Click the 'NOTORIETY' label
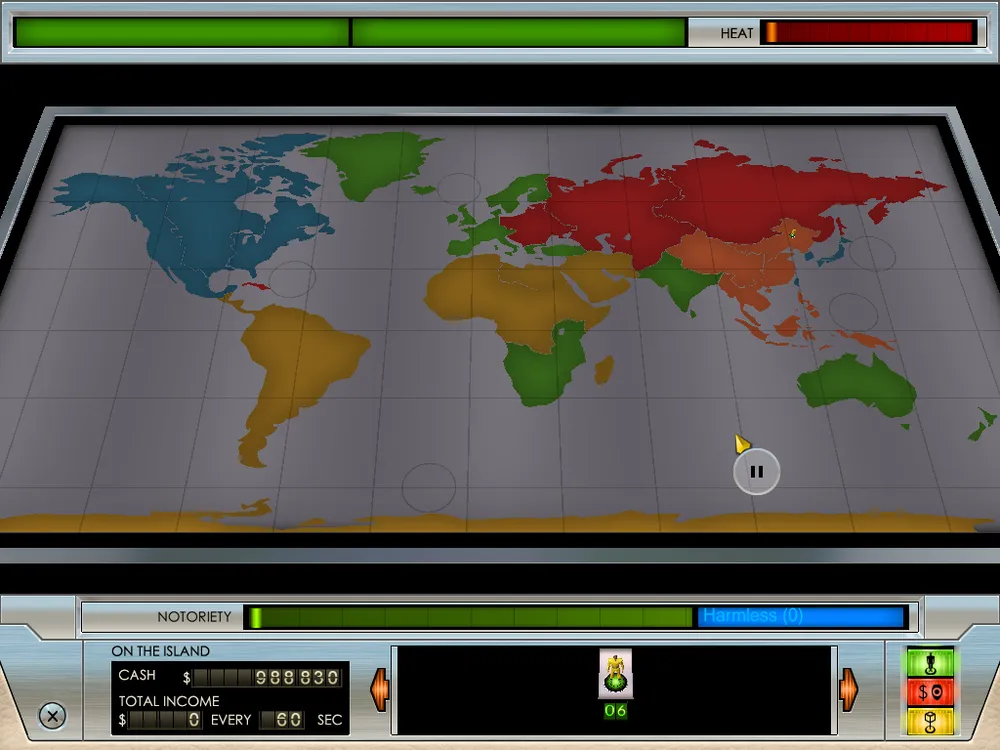1000x750 pixels. click(194, 617)
